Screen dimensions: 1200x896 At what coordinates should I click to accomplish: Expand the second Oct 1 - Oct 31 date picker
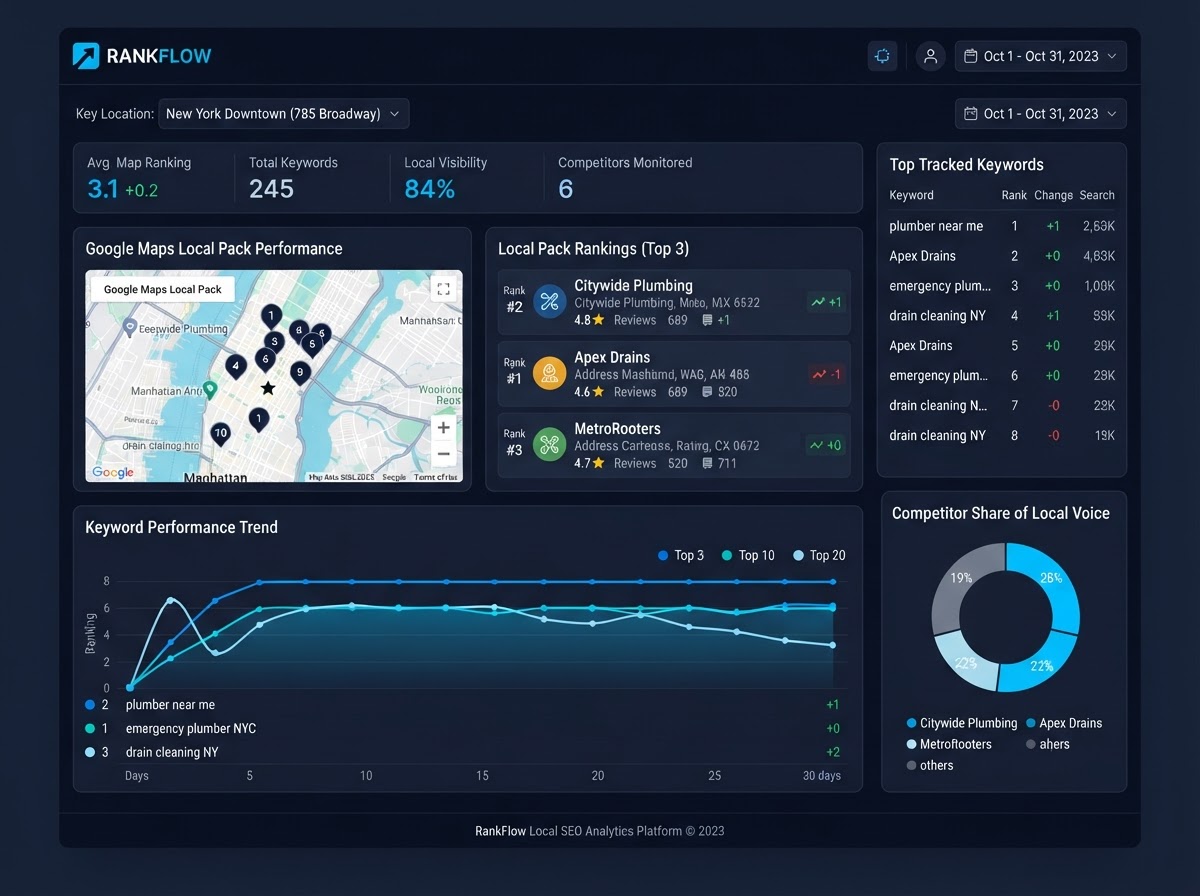click(1041, 114)
